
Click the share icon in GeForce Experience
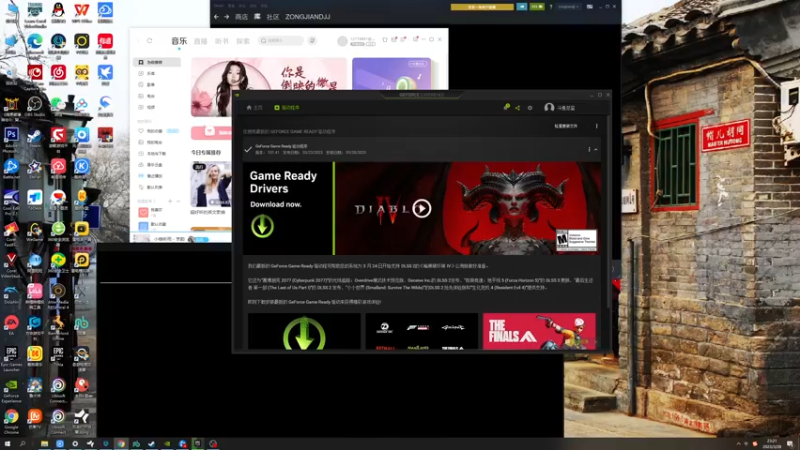pos(517,108)
